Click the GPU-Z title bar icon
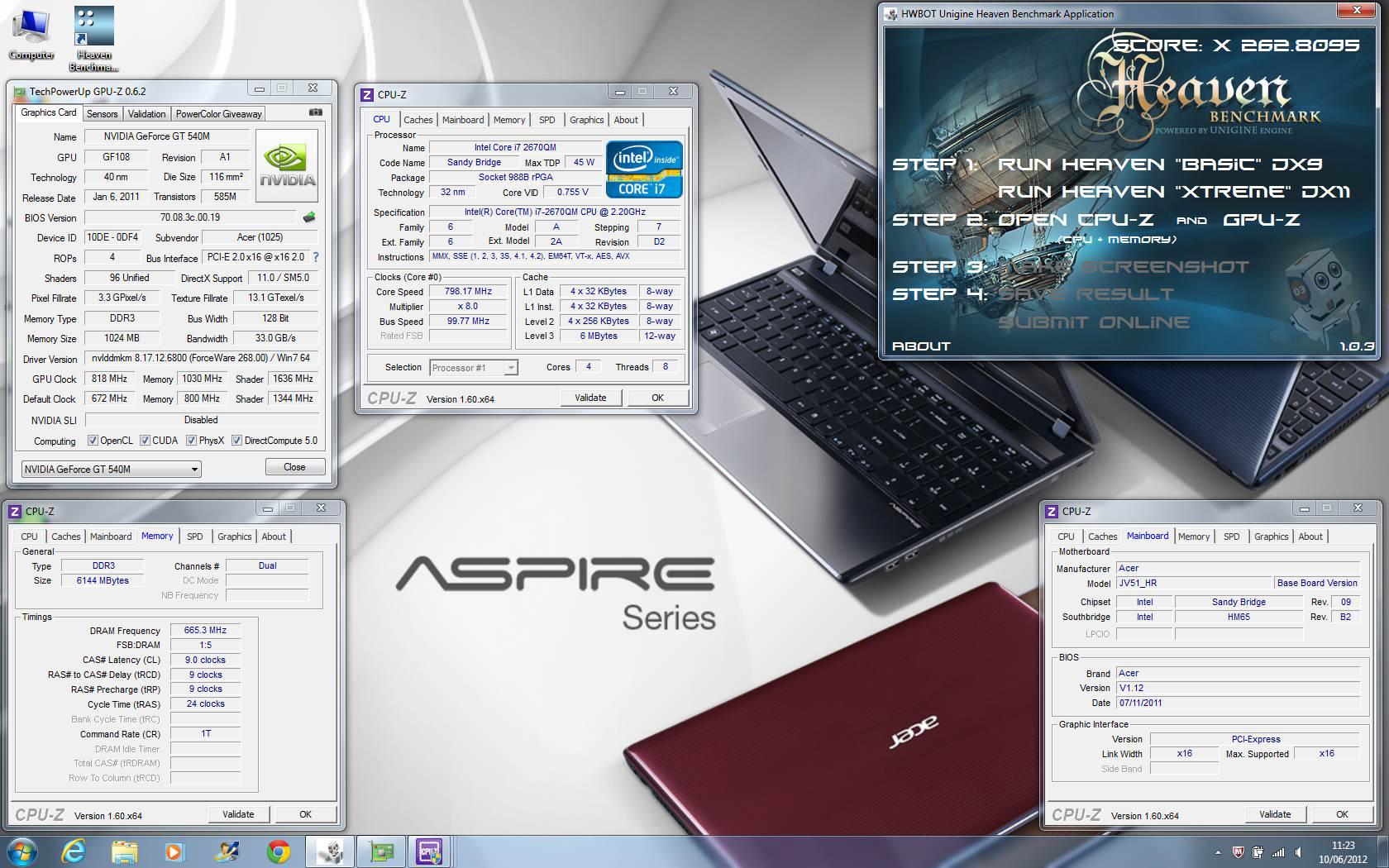The width and height of the screenshot is (1389, 868). [19, 91]
